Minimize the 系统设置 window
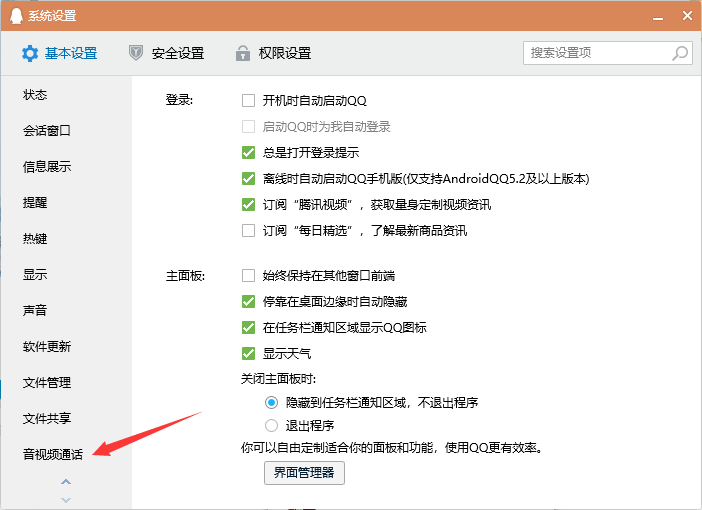The image size is (702, 510). pyautogui.click(x=658, y=17)
